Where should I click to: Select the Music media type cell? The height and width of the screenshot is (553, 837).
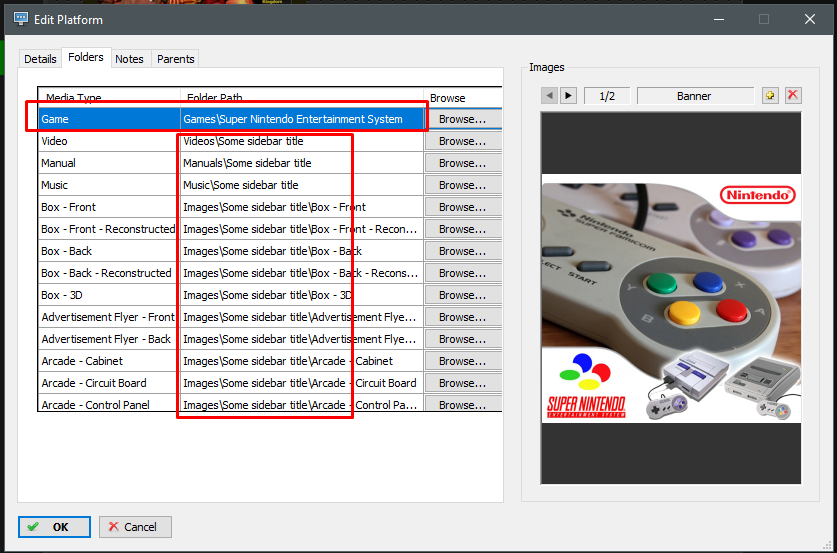109,185
